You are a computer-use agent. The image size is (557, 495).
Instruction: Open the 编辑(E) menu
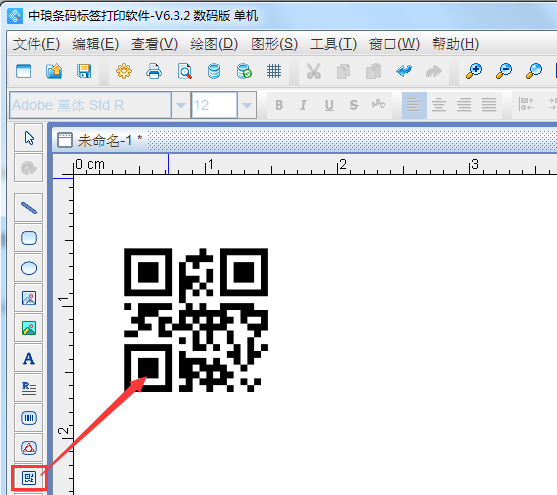[96, 44]
